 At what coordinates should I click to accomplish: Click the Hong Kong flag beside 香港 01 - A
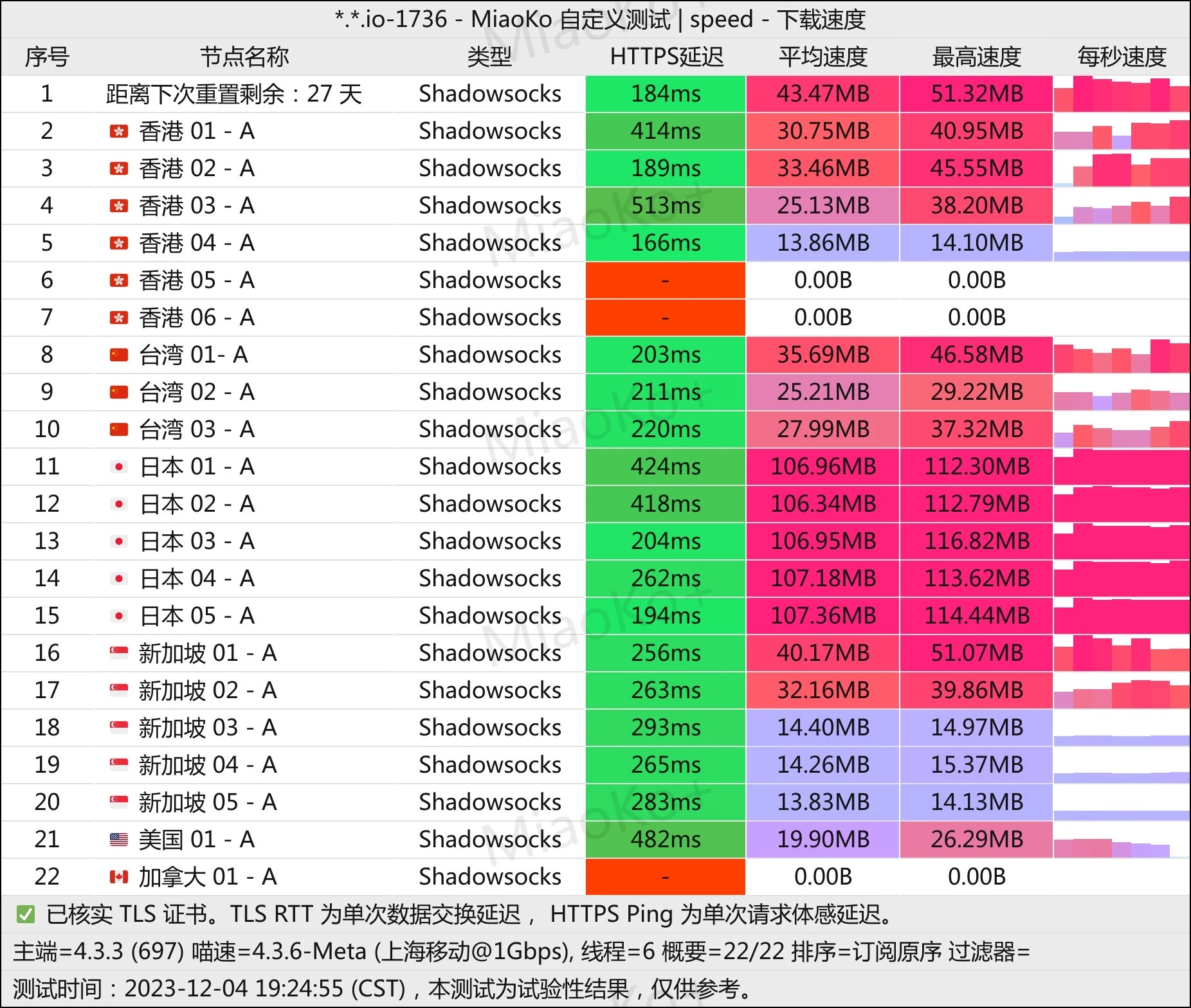click(x=118, y=132)
